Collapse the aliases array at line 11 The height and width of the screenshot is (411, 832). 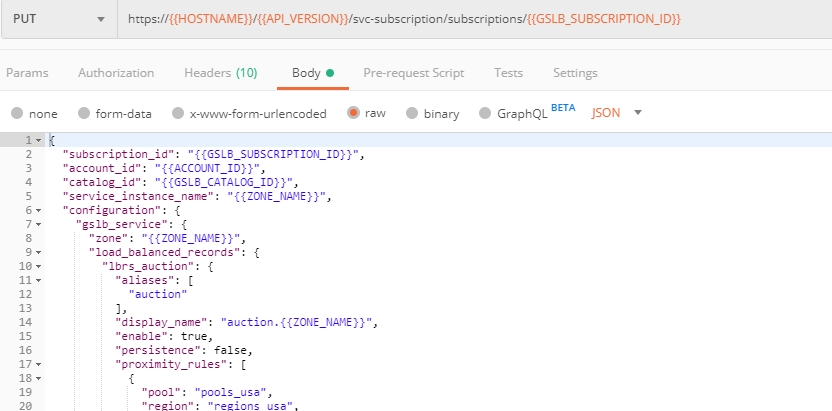coord(38,281)
